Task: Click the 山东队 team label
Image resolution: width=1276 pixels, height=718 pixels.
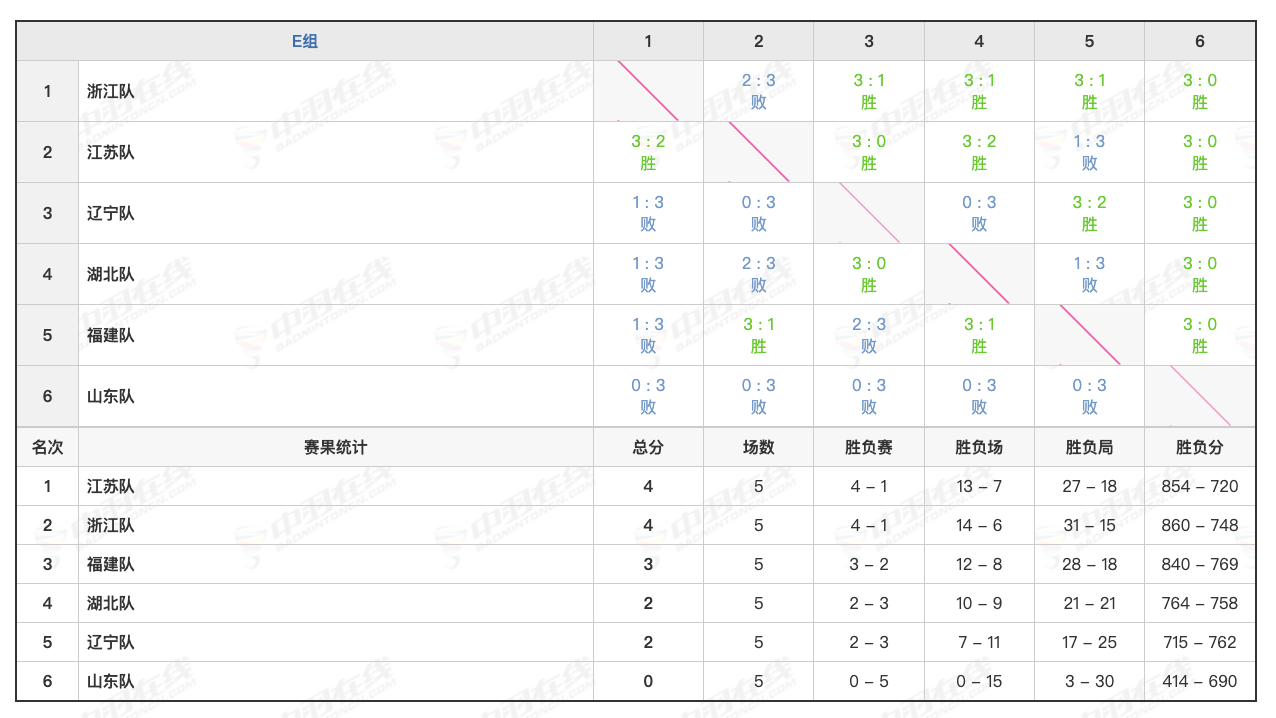Action: pos(109,395)
